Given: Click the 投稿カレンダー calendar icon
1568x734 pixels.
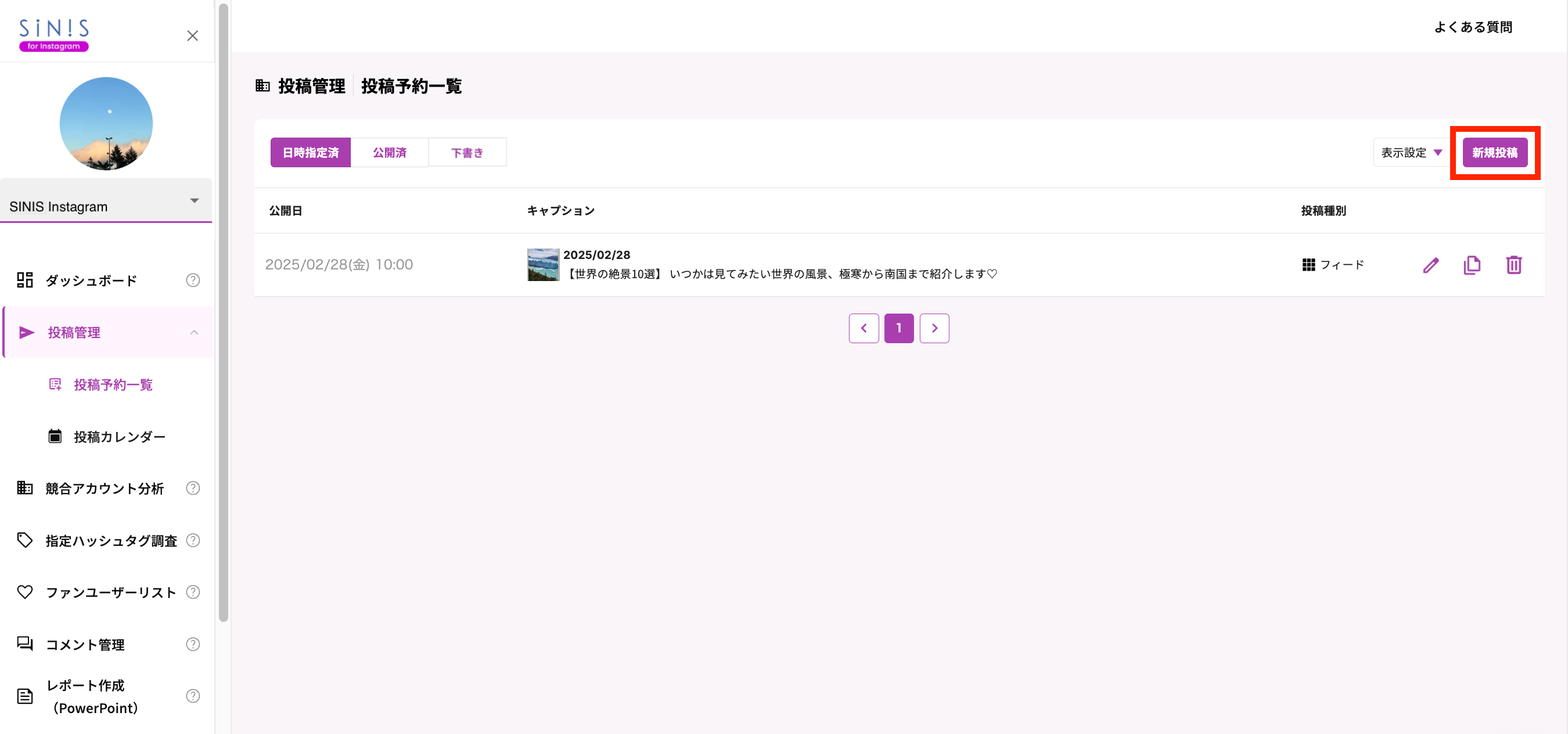Looking at the screenshot, I should 54,436.
